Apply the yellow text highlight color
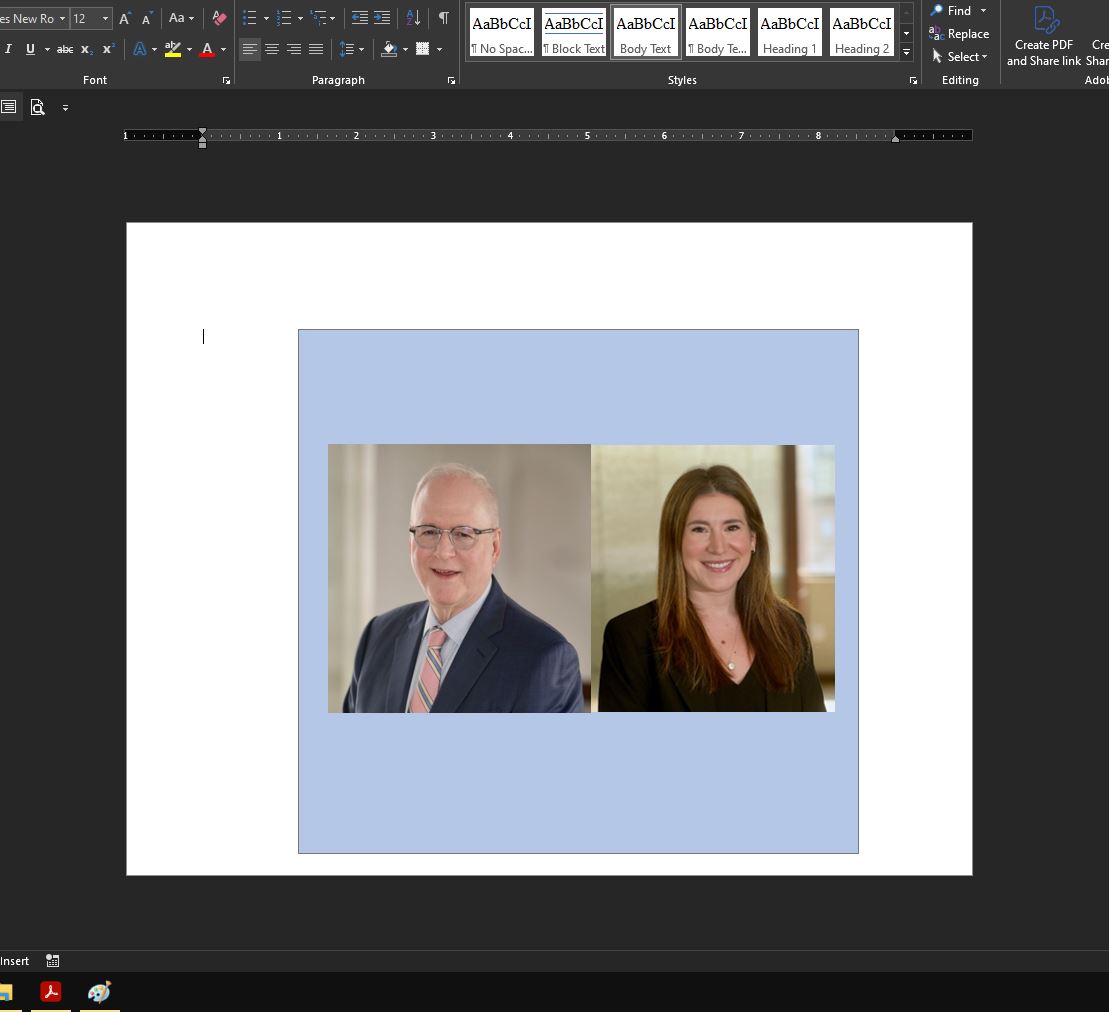 (x=173, y=49)
